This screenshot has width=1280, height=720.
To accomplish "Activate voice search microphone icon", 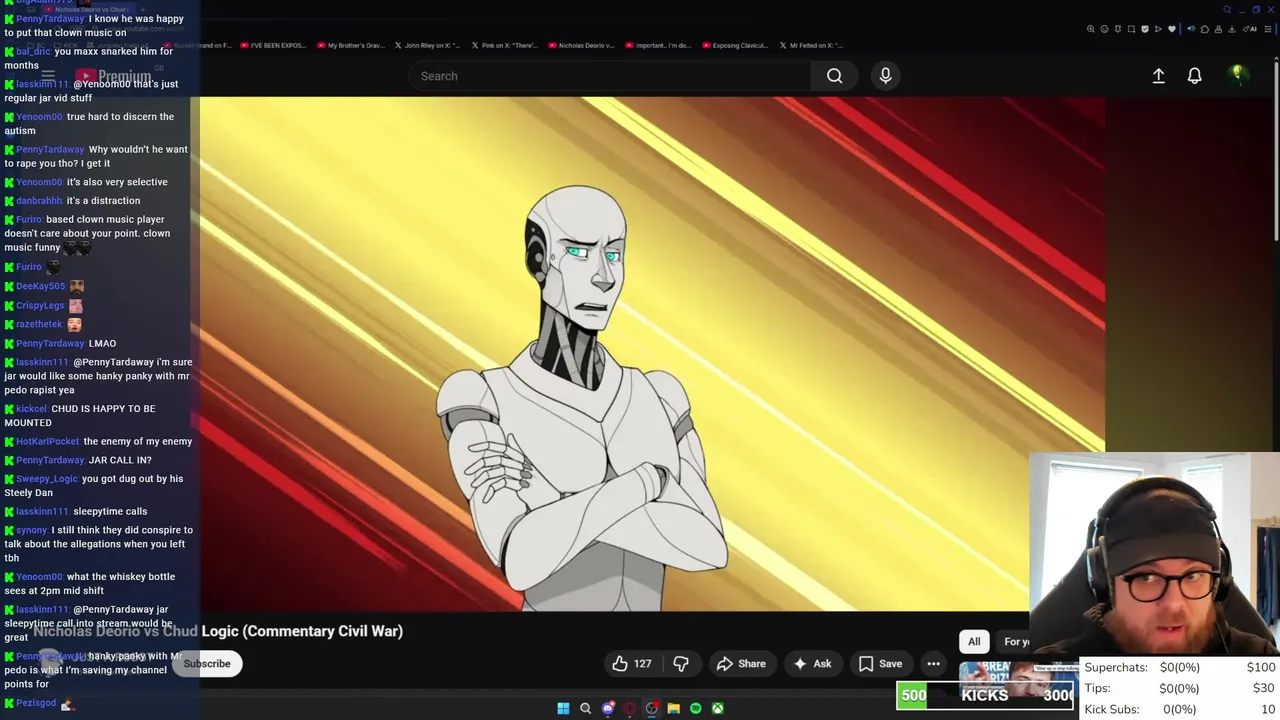I will [885, 76].
